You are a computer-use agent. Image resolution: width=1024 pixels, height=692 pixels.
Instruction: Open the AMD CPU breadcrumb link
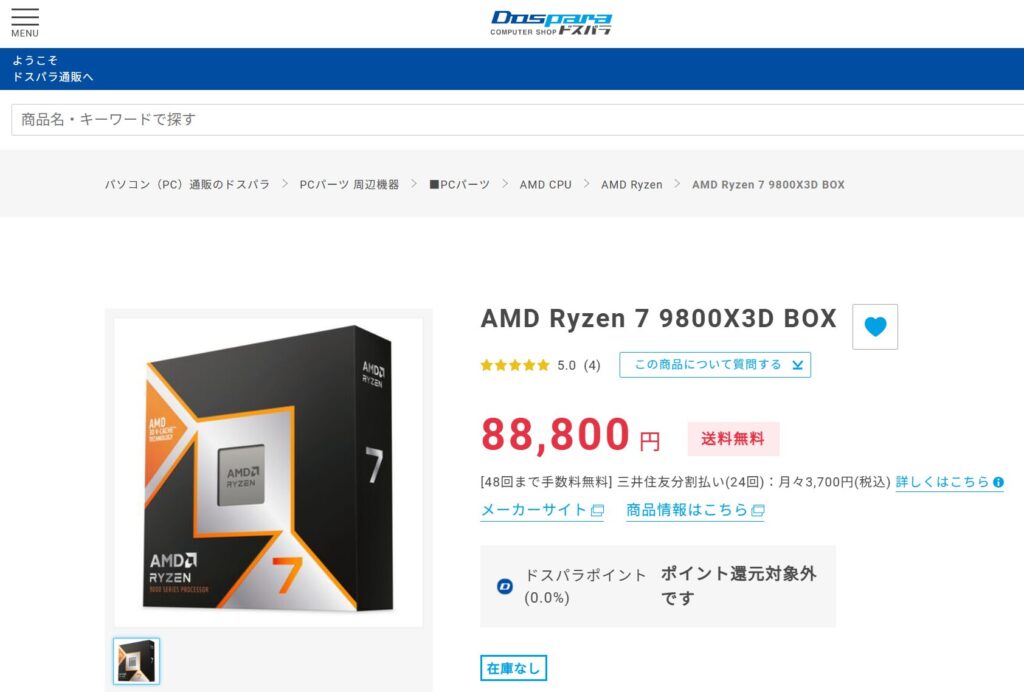click(545, 185)
